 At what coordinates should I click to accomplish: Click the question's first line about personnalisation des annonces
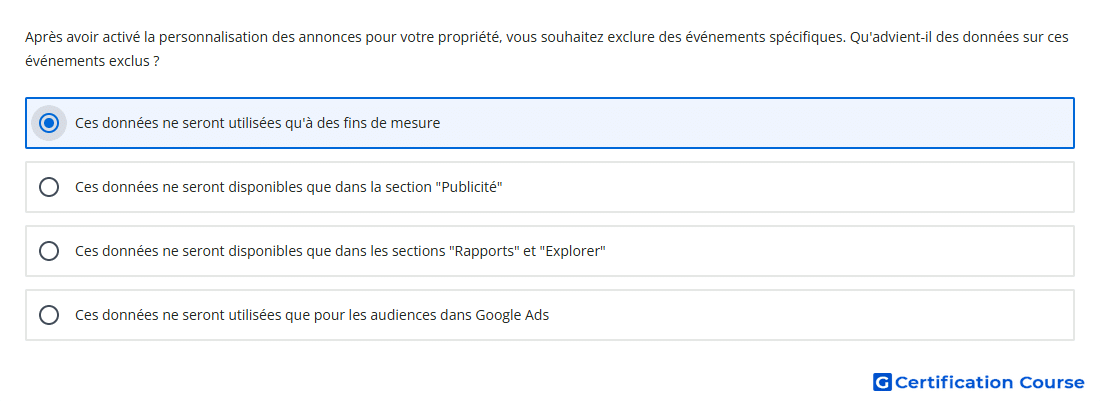pyautogui.click(x=546, y=37)
